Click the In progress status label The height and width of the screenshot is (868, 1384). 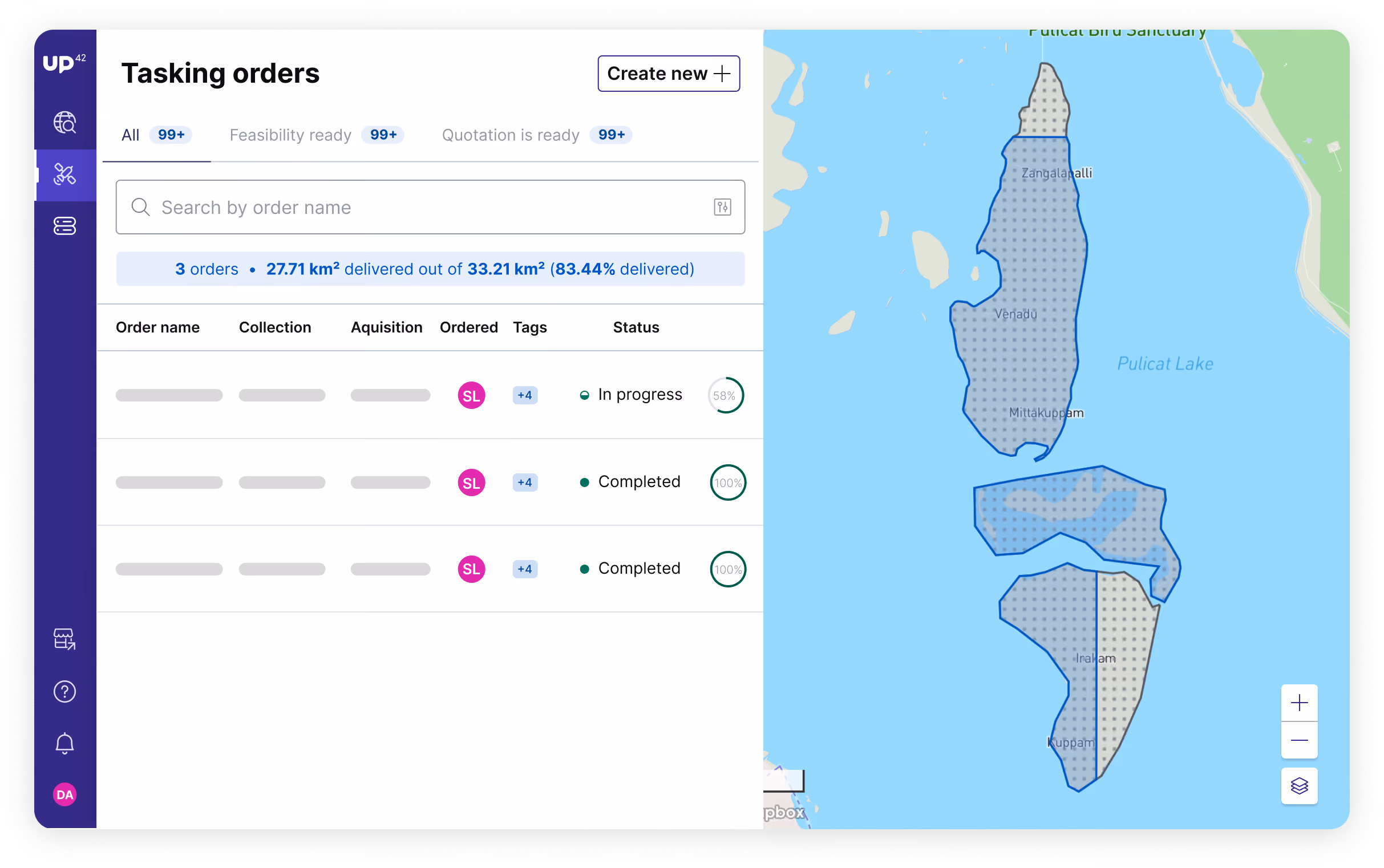640,395
